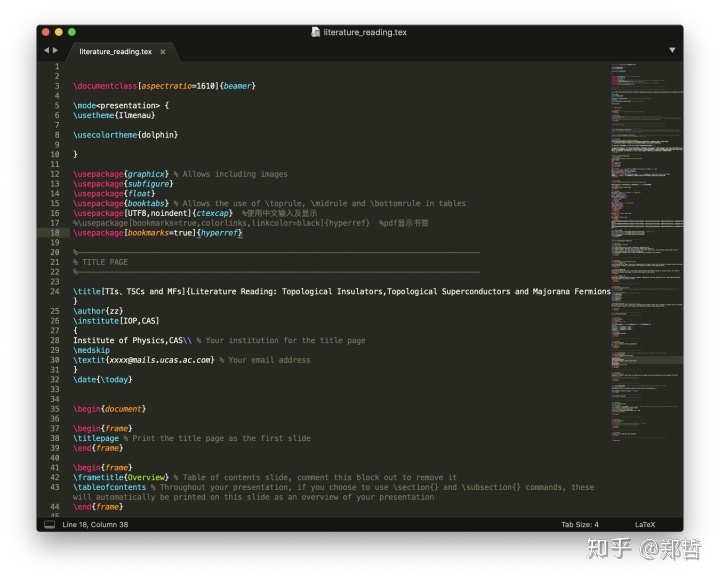Click line number 35 in gutter
Image resolution: width=720 pixels, height=580 pixels.
[55, 409]
